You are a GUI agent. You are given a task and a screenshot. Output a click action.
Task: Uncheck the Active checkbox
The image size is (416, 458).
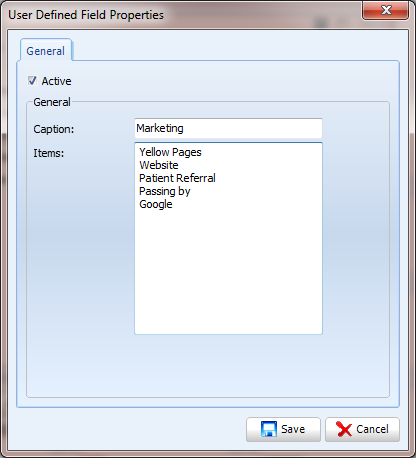point(32,81)
